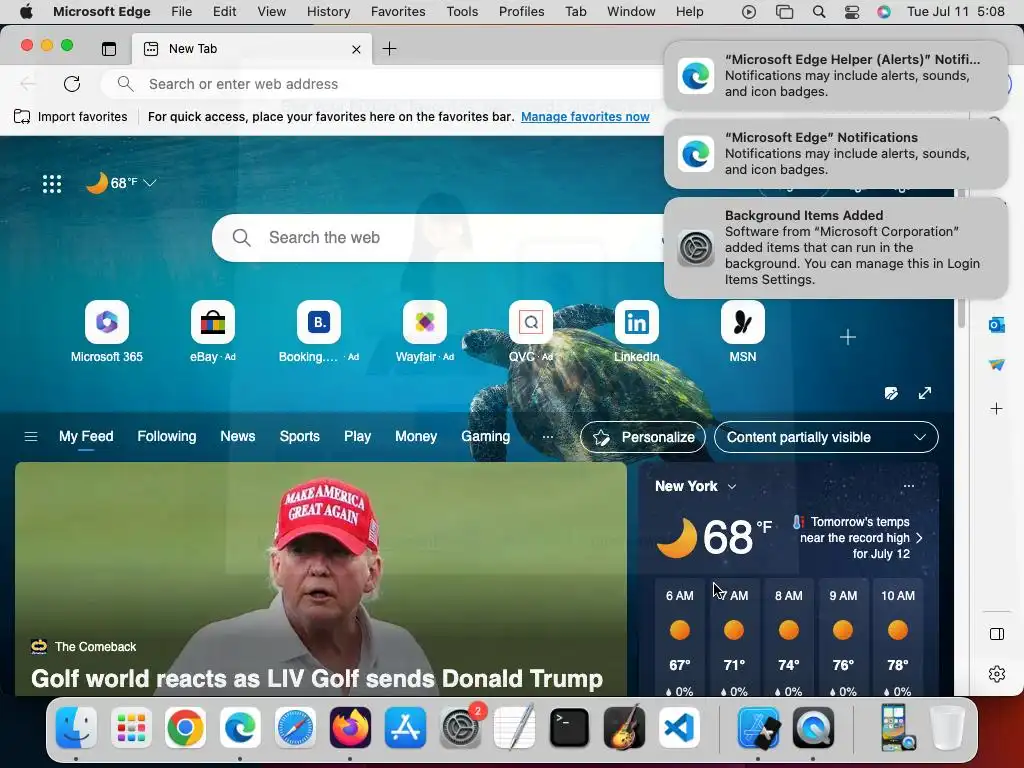Screen dimensions: 1024x768
Task: Close the New Tab tab
Action: click(356, 49)
